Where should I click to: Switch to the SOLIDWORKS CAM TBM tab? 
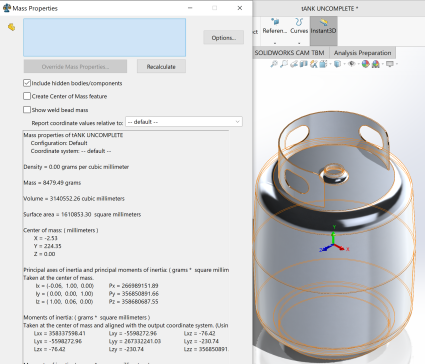click(x=289, y=53)
